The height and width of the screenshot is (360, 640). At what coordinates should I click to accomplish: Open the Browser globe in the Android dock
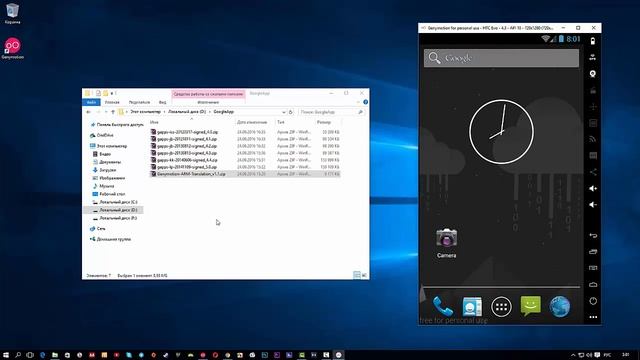[x=560, y=307]
